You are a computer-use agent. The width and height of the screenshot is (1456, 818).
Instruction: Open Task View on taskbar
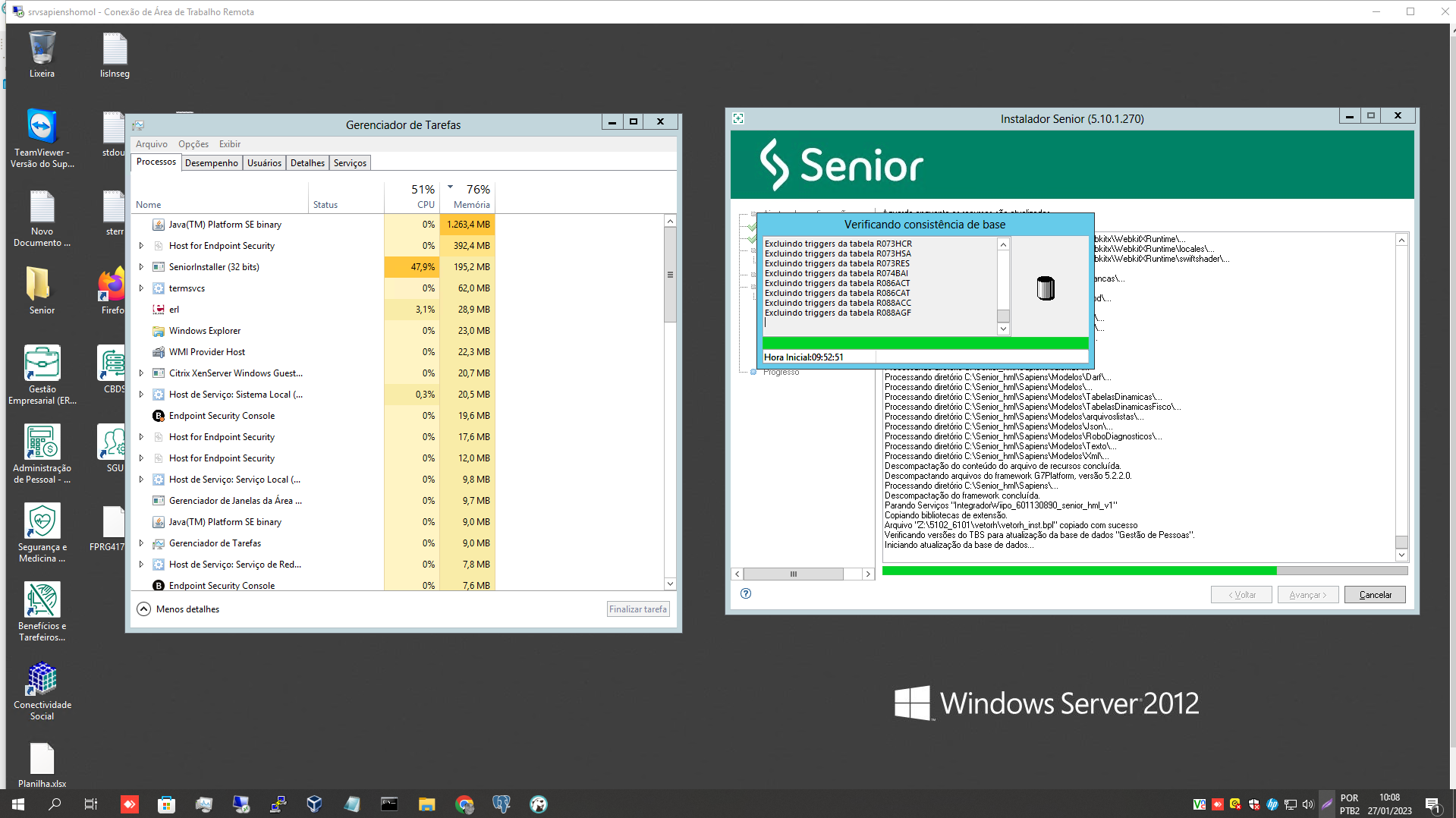pos(90,804)
